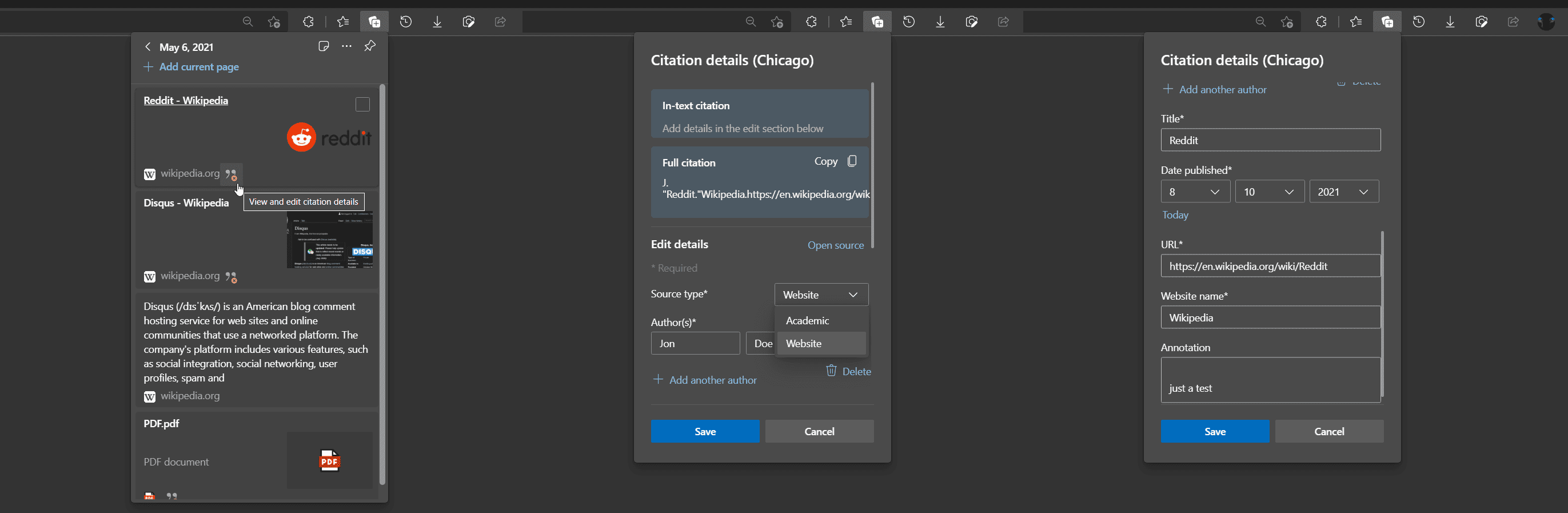Click the PDF document icon thumbnail
This screenshot has height=513, width=1568.
[329, 460]
